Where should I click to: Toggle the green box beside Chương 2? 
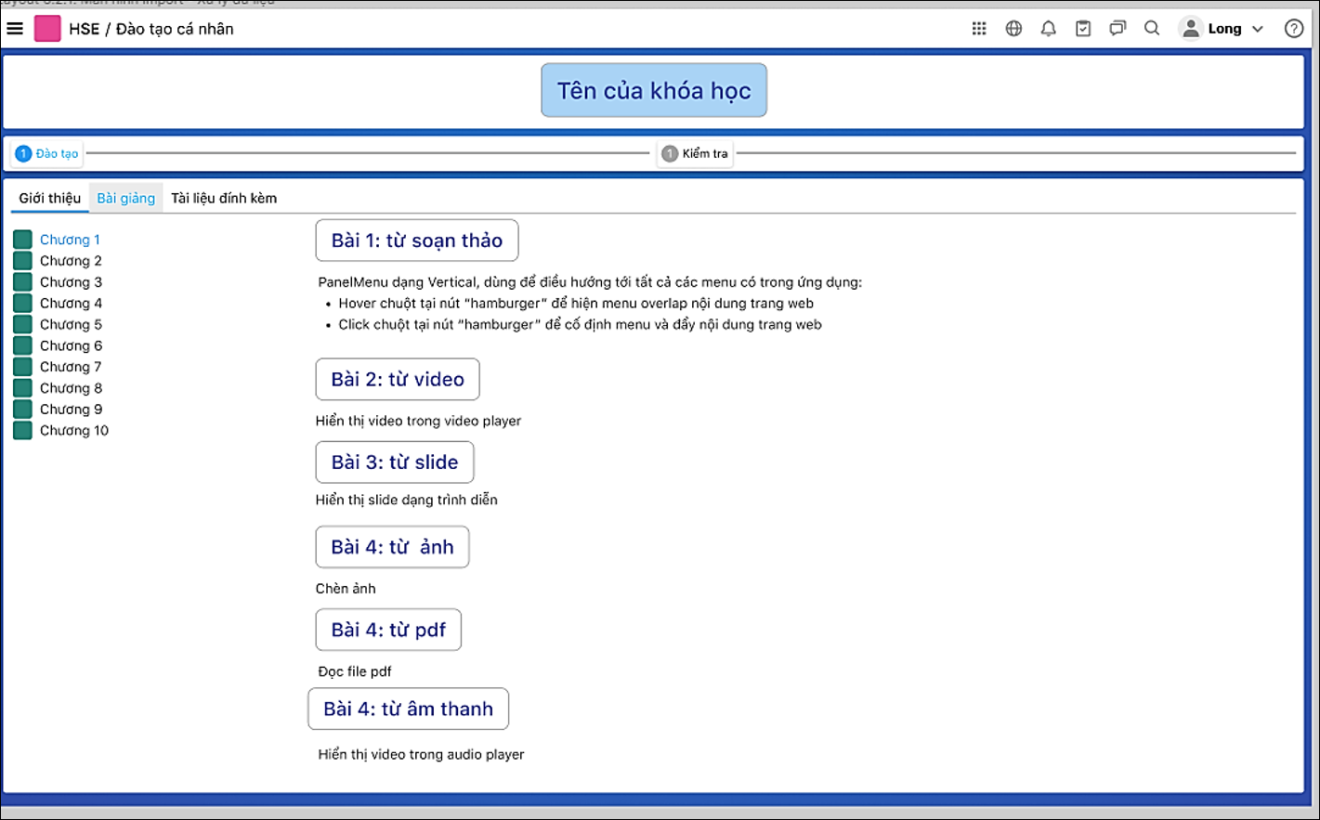click(x=22, y=261)
